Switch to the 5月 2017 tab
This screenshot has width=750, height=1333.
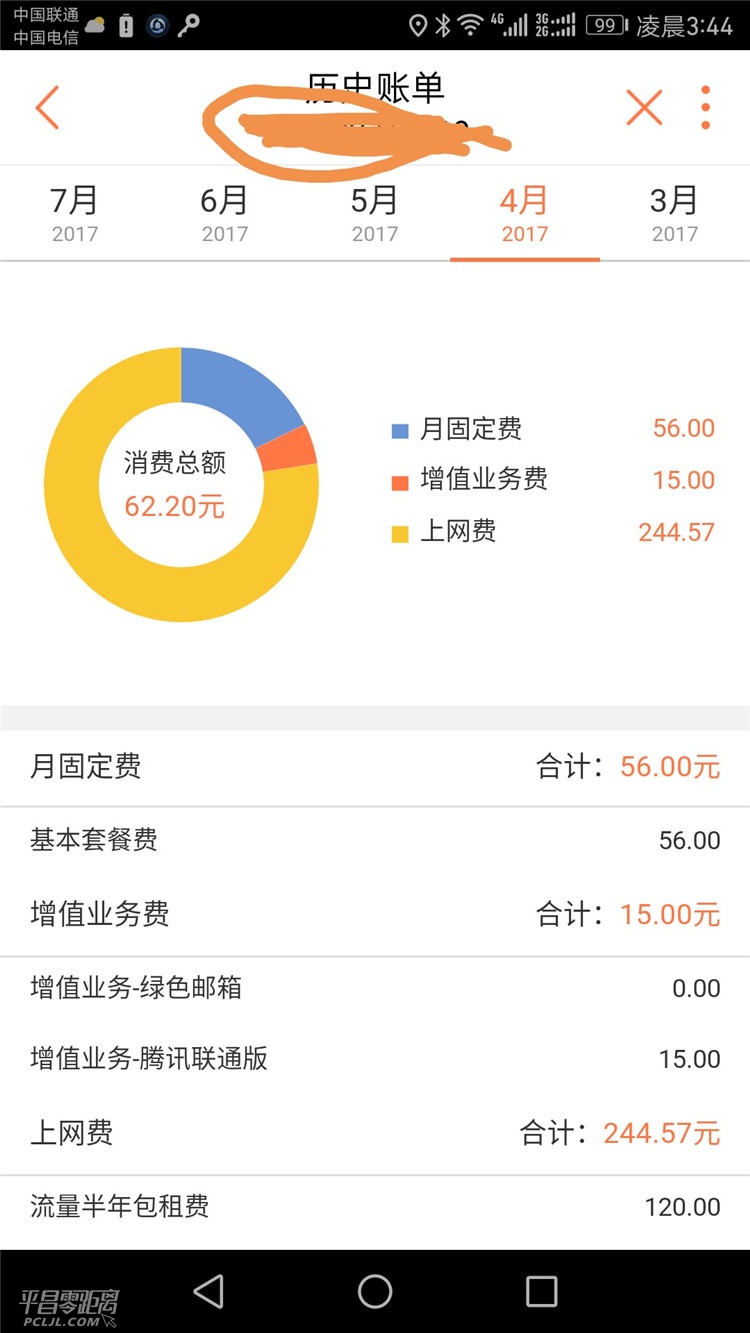coord(375,213)
